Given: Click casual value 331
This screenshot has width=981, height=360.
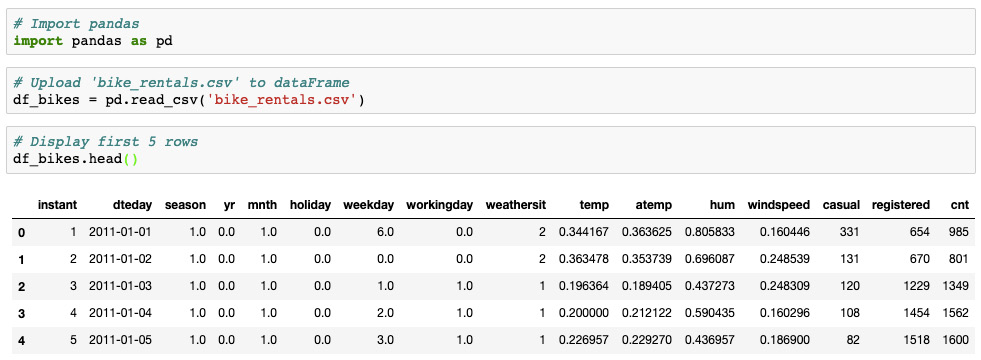Looking at the screenshot, I should (851, 232).
